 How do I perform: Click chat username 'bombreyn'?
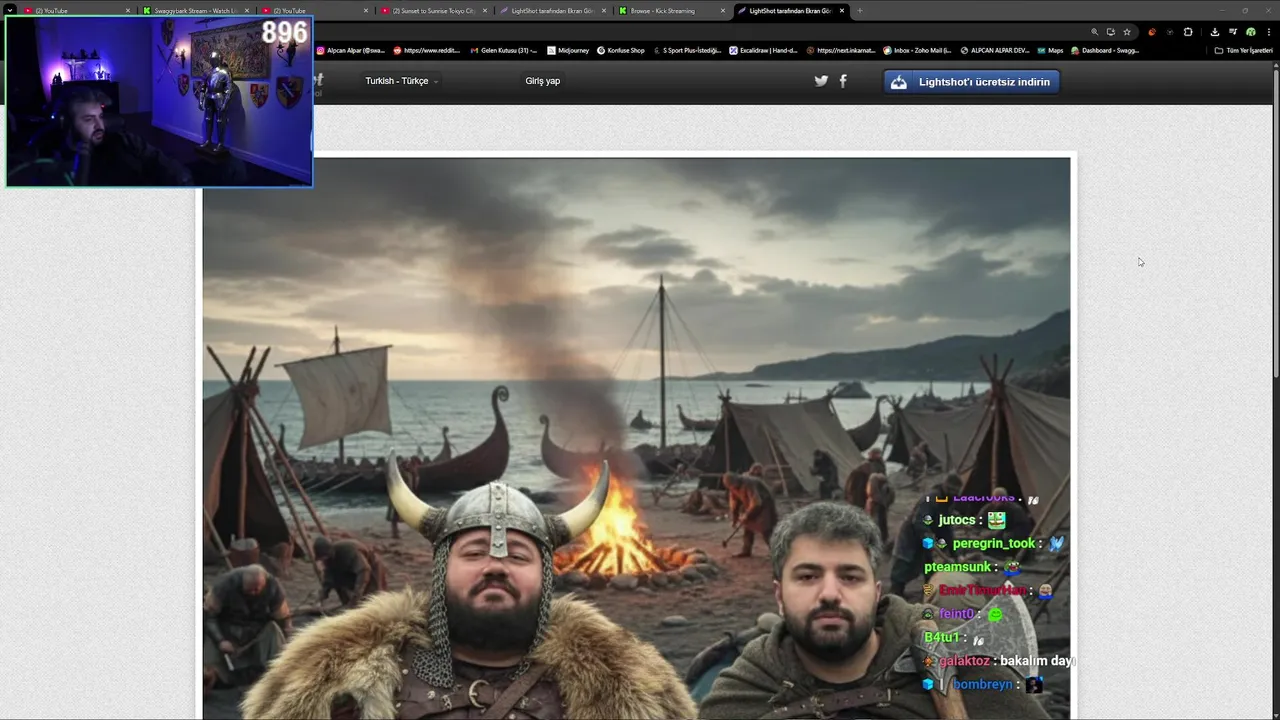982,684
